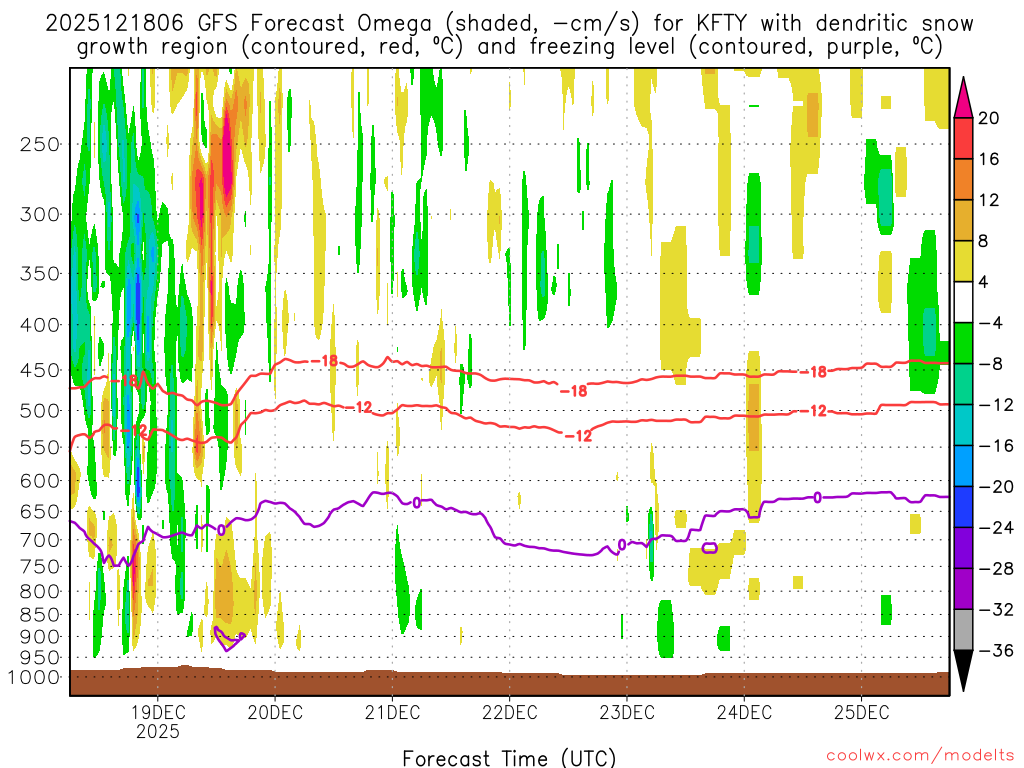Click the 800 pressure level label
Image resolution: width=1024 pixels, height=768 pixels.
(x=40, y=592)
